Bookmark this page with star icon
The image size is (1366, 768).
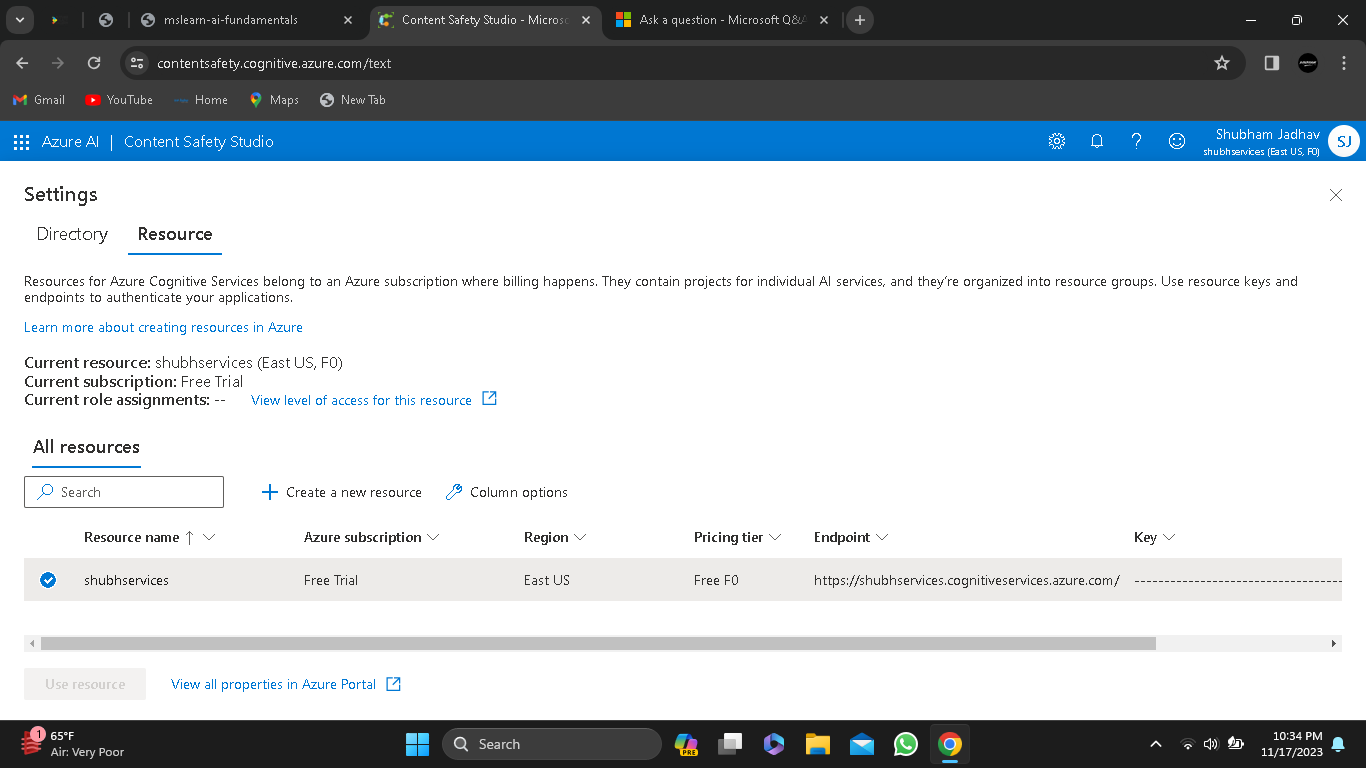click(1222, 63)
